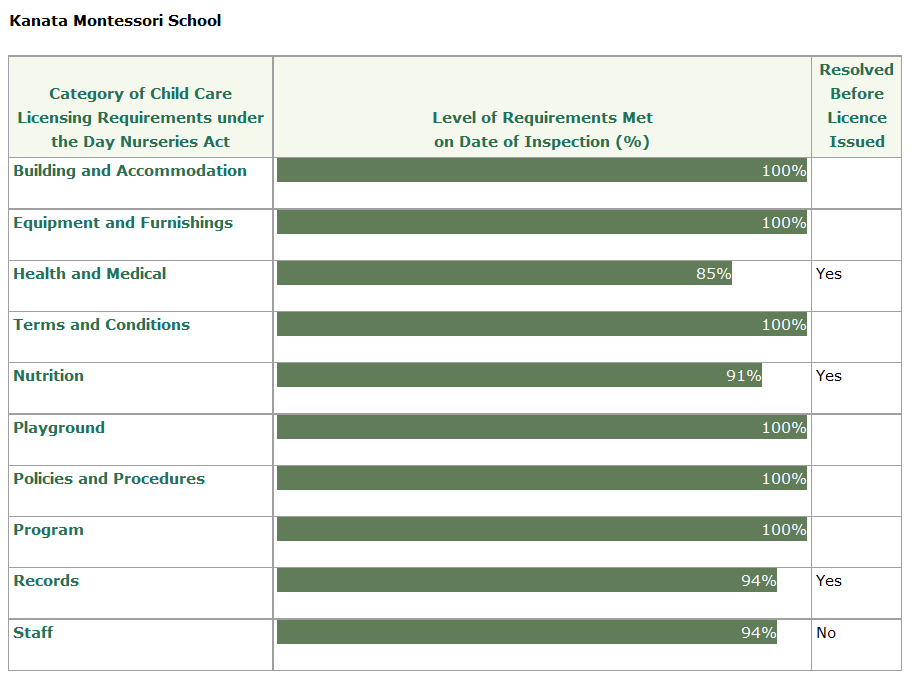
Task: Select the Terms and Conditions category
Action: tap(101, 325)
